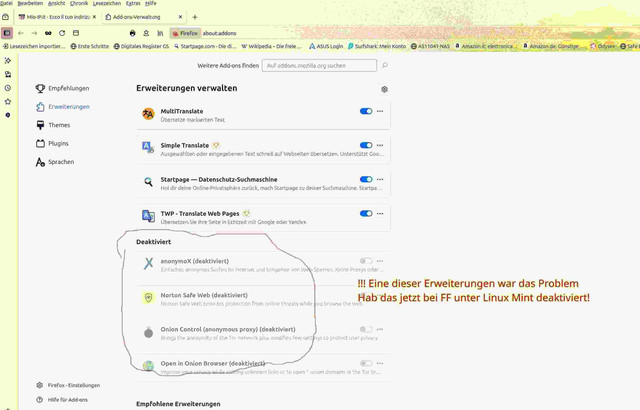Open ASUS Login bookmark
The image size is (640, 410).
click(326, 47)
